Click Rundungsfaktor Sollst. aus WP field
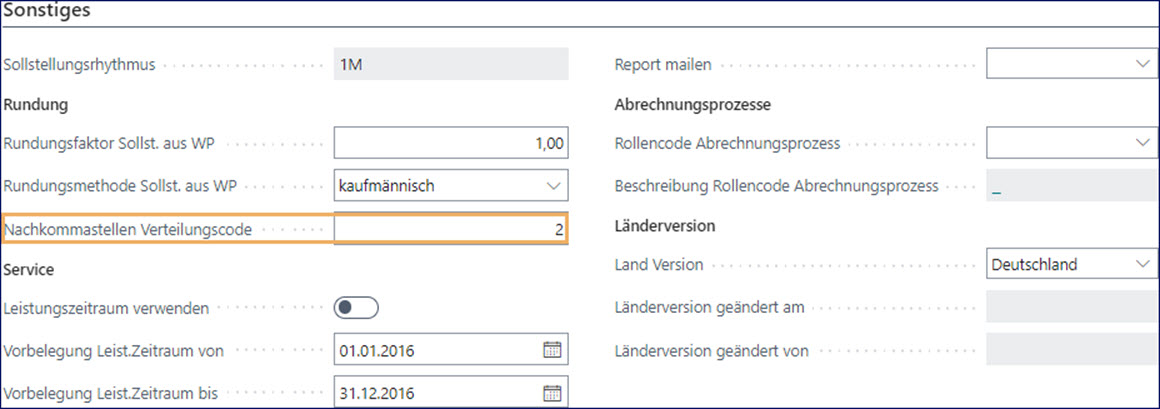Screen dimensions: 1160x409 pos(450,144)
